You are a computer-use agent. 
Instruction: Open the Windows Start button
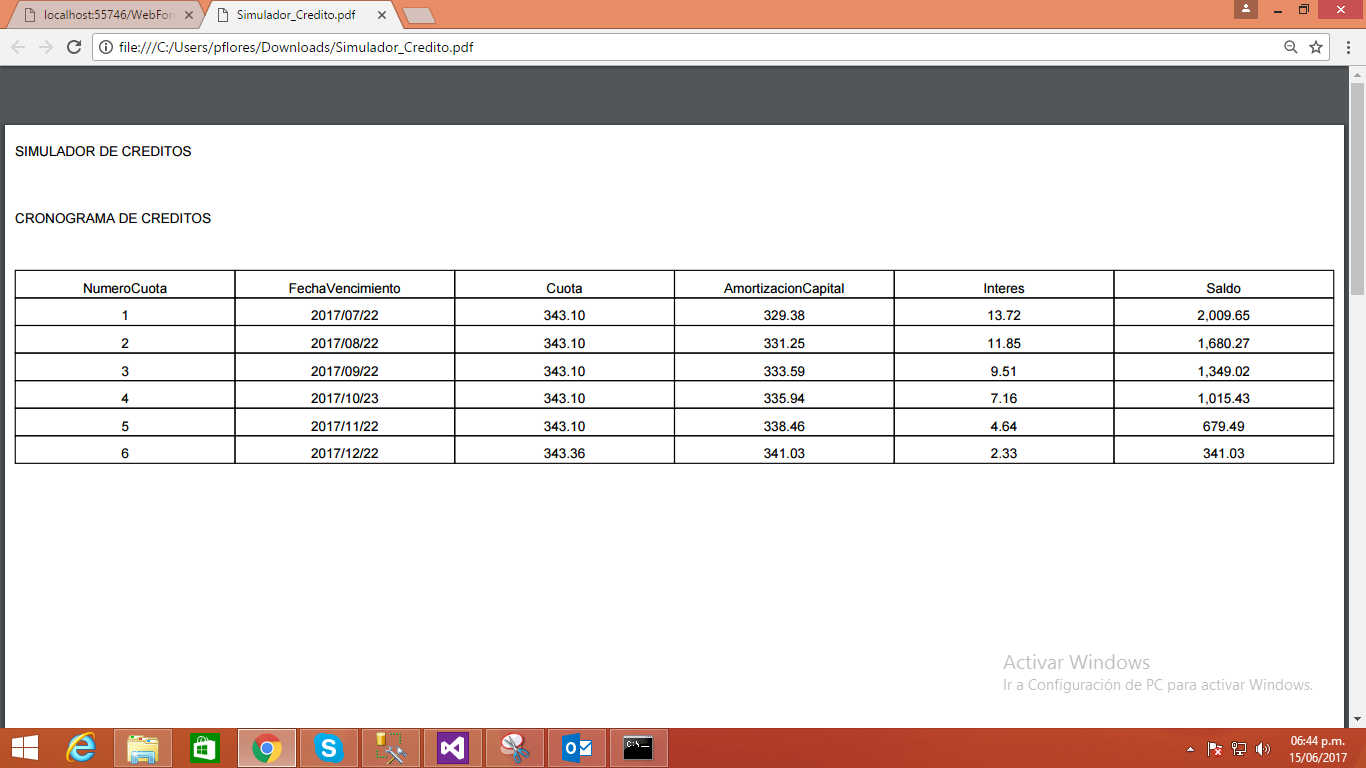tap(24, 748)
